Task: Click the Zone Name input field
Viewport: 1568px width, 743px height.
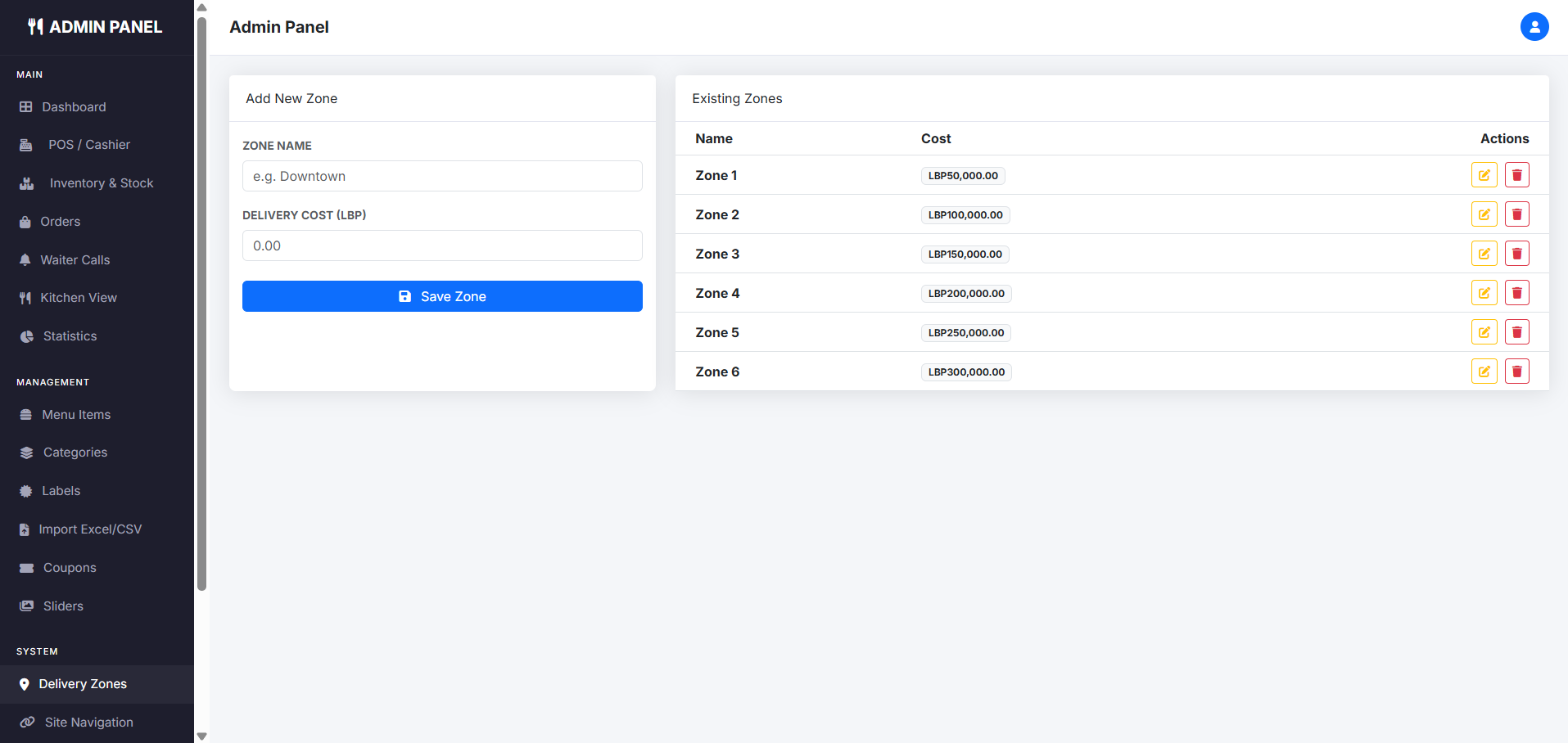Action: (x=442, y=176)
